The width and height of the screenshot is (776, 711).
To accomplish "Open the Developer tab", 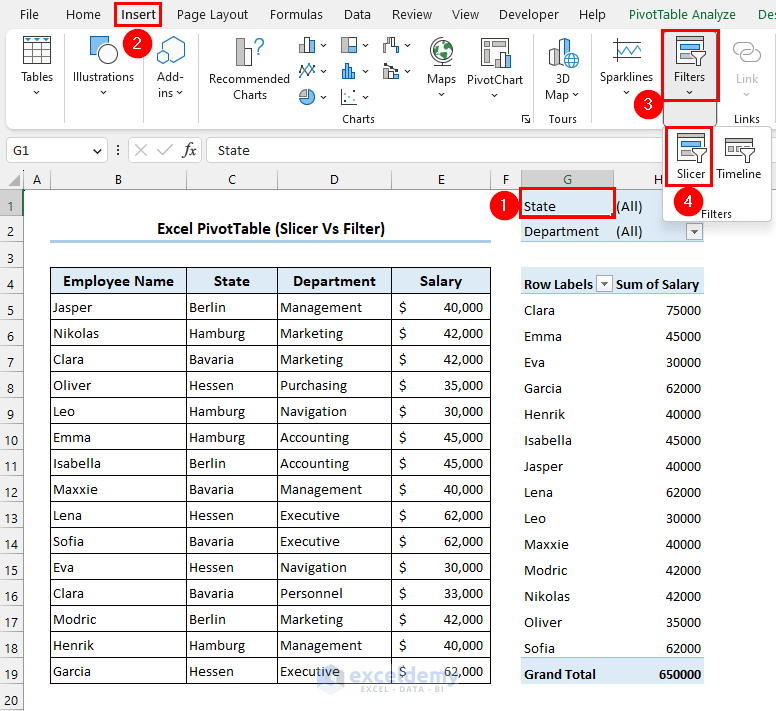I will 529,15.
